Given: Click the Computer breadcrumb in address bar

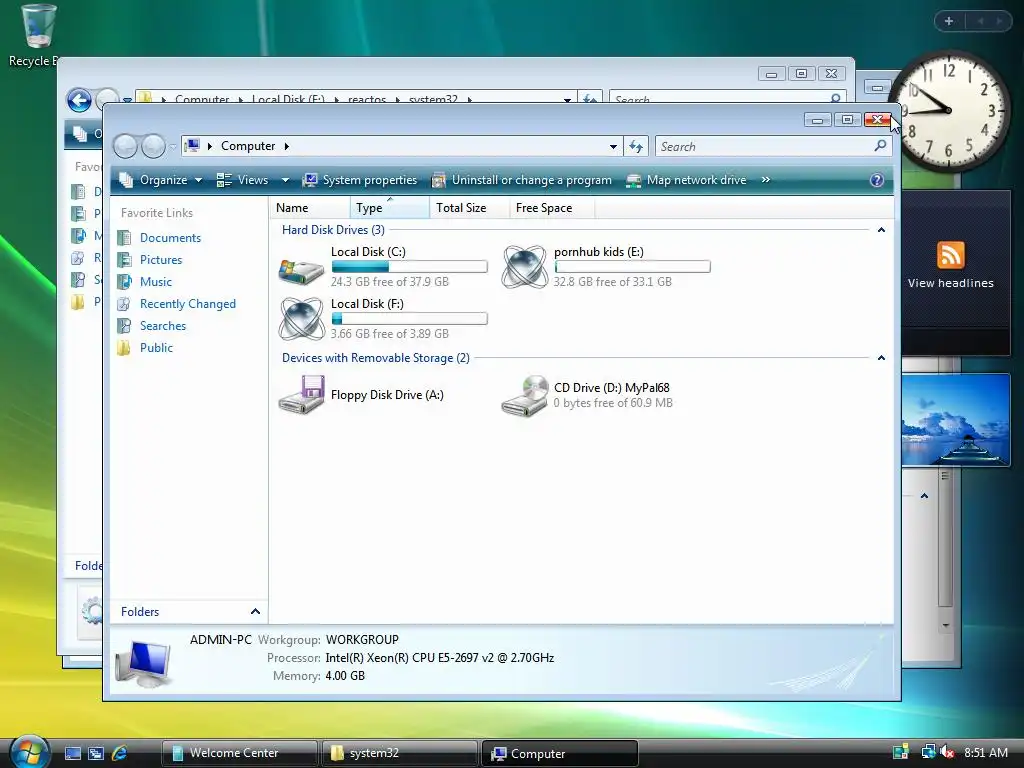Looking at the screenshot, I should [248, 146].
